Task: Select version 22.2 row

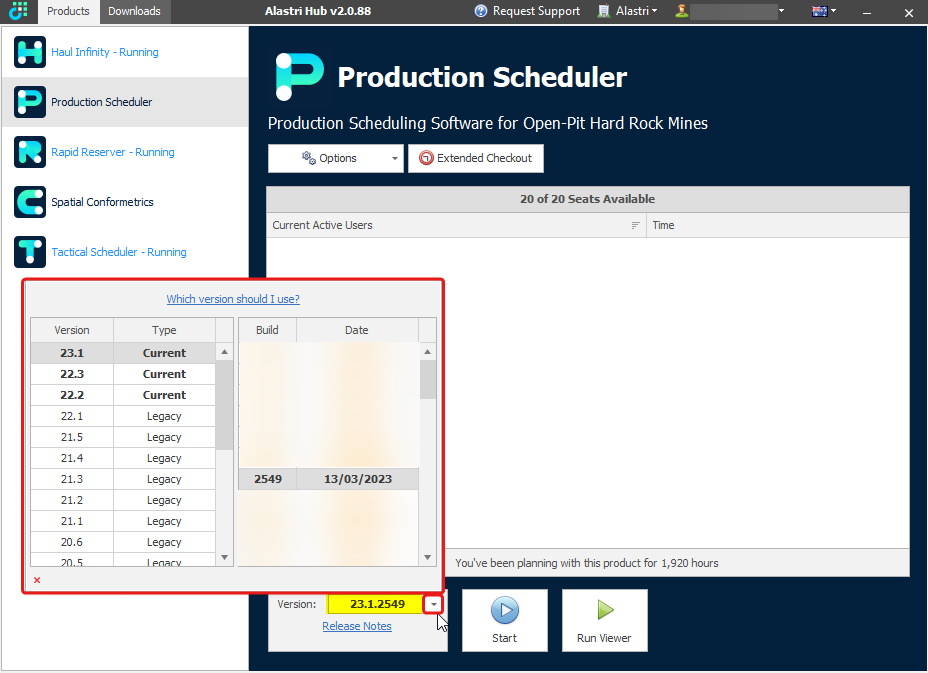Action: [x=123, y=395]
